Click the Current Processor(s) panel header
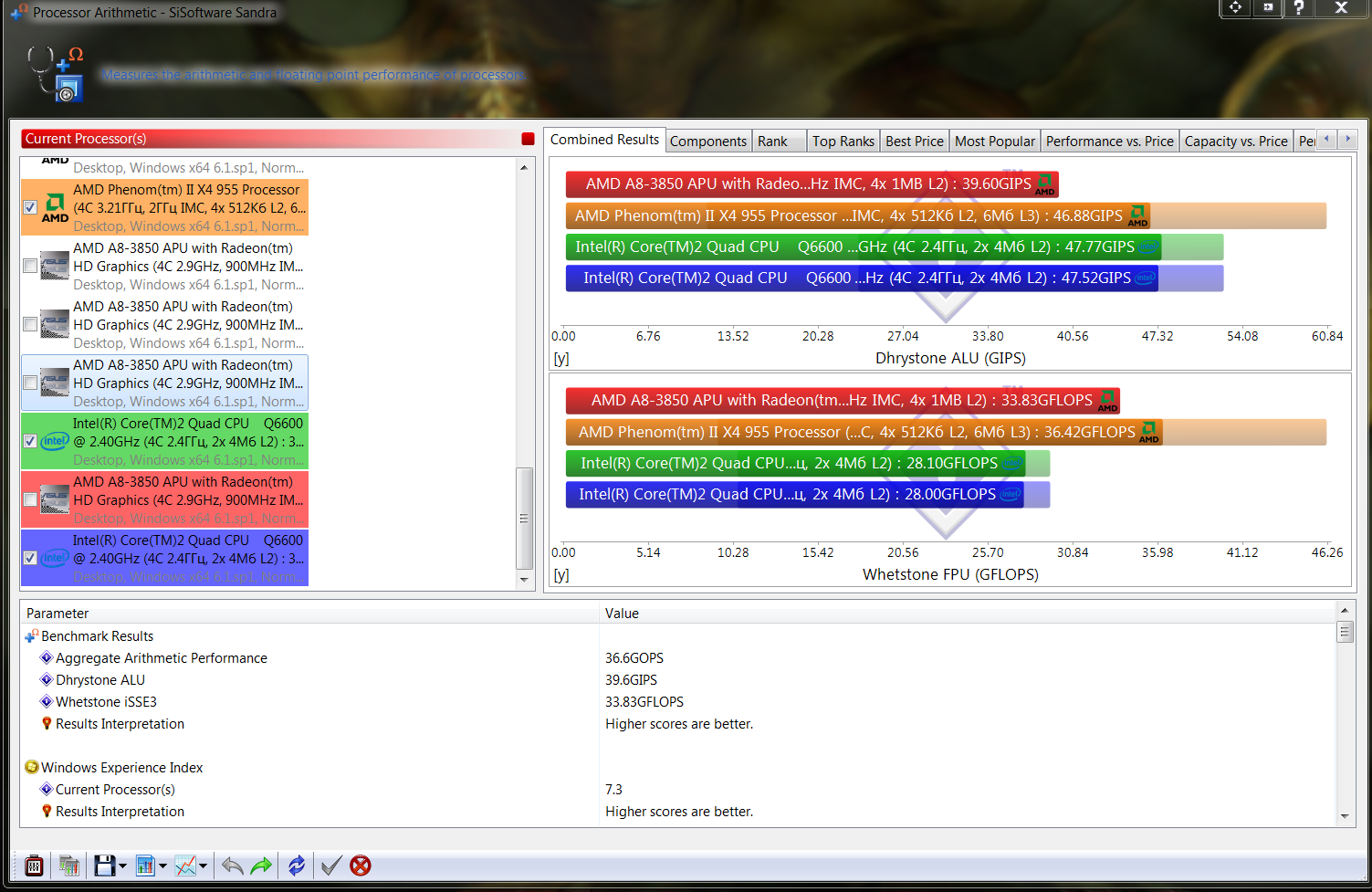The height and width of the screenshot is (892, 1372). point(278,139)
